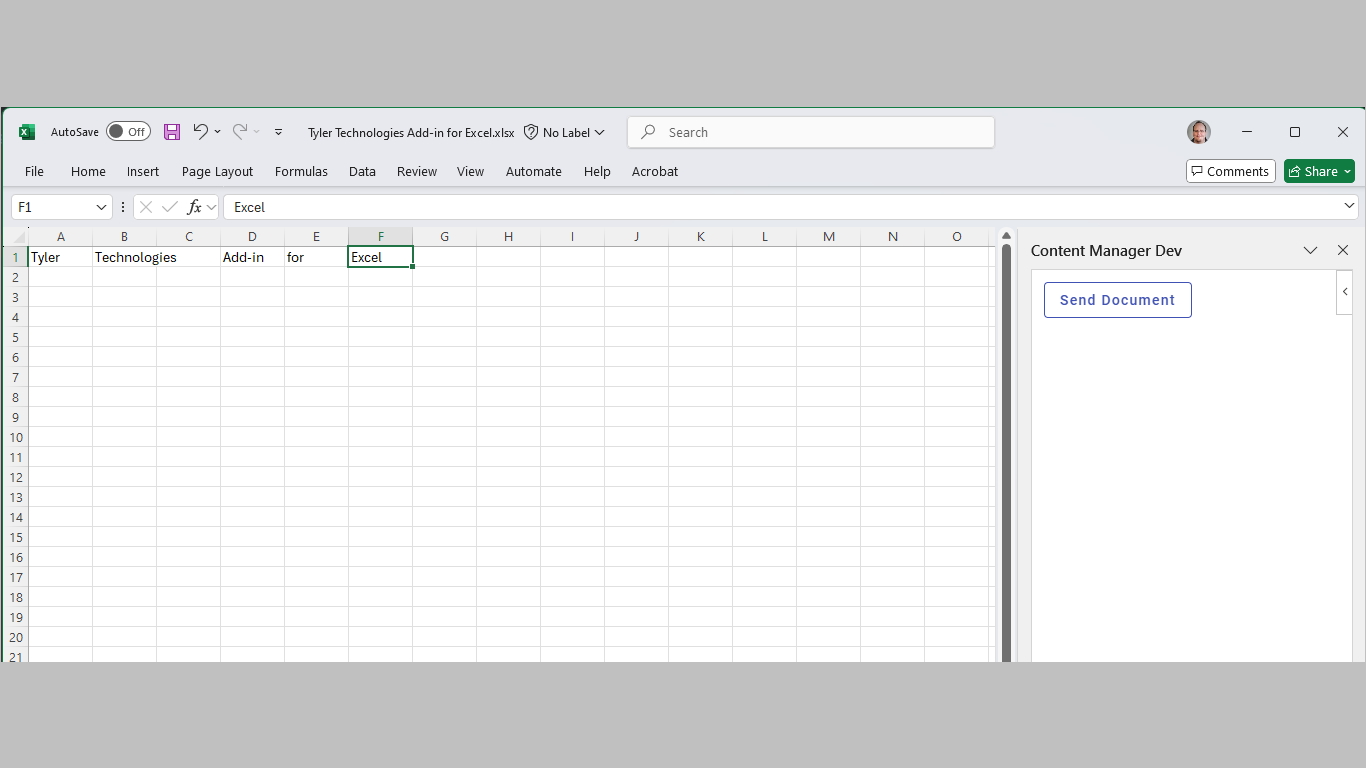The height and width of the screenshot is (768, 1366).
Task: Open the Content Manager Dev pane options chevron
Action: (x=1310, y=250)
